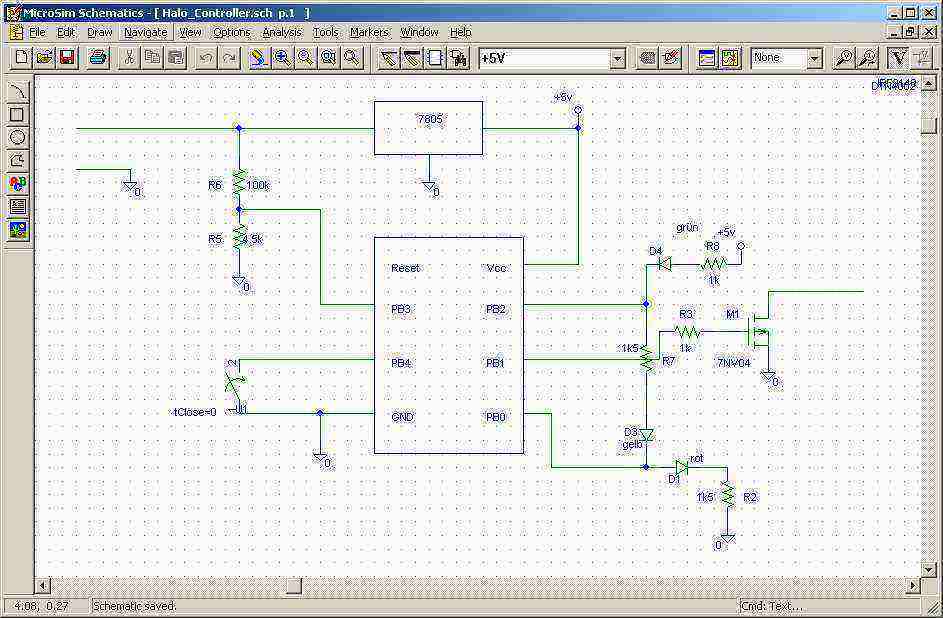
Task: Click the Cut scissors icon
Action: (x=129, y=58)
